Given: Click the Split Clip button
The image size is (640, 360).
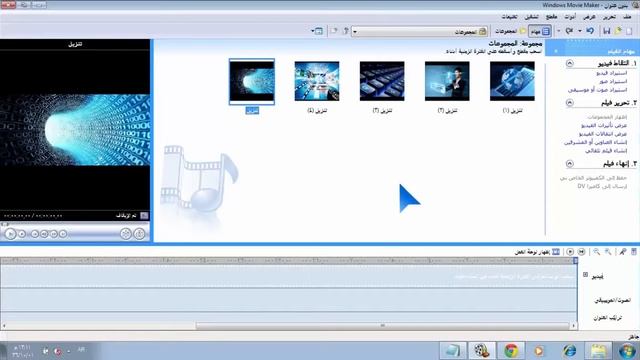Looking at the screenshot, I should coord(126,234).
